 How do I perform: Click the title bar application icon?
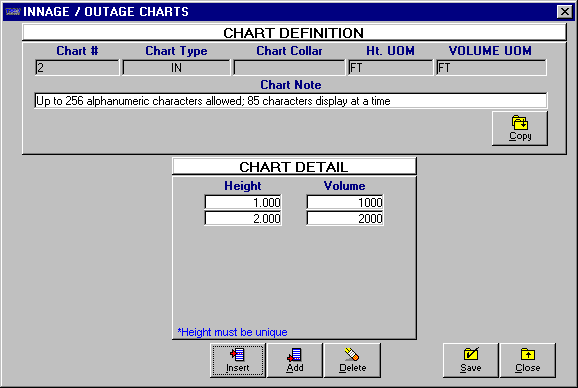point(13,12)
